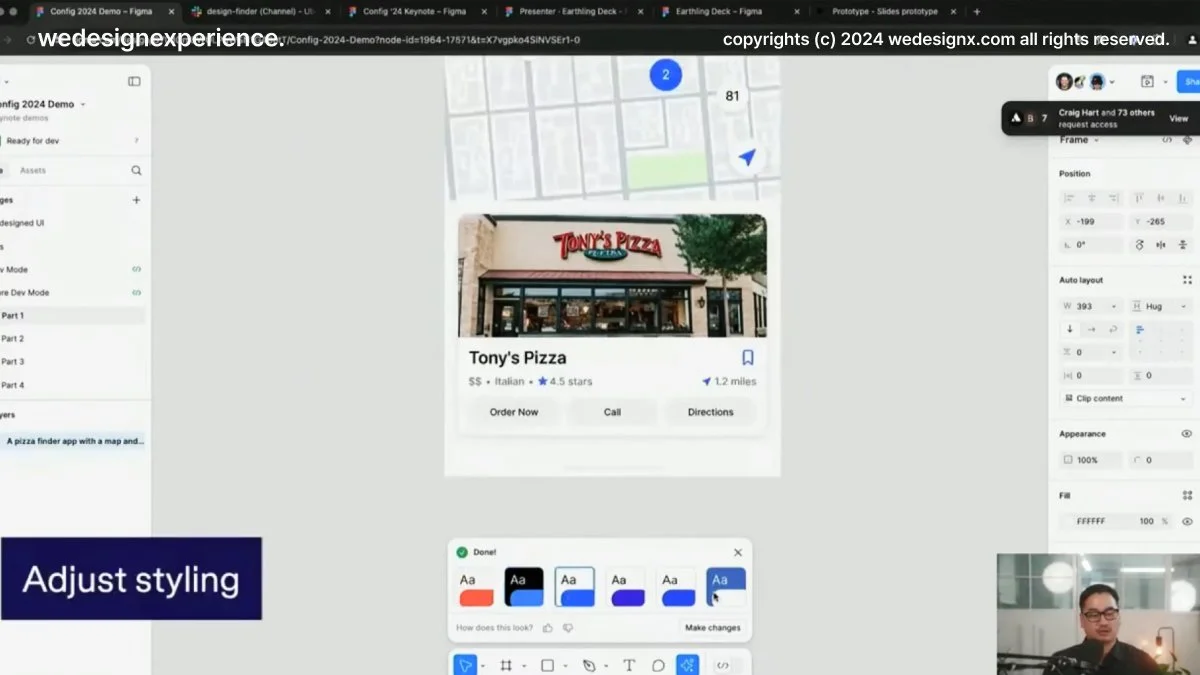Select the Text tool

pyautogui.click(x=629, y=665)
